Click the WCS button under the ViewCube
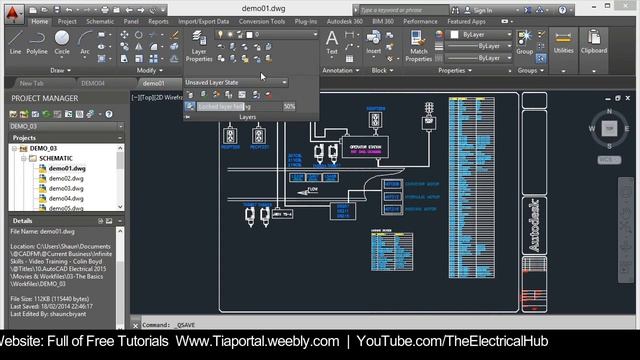 tap(609, 160)
